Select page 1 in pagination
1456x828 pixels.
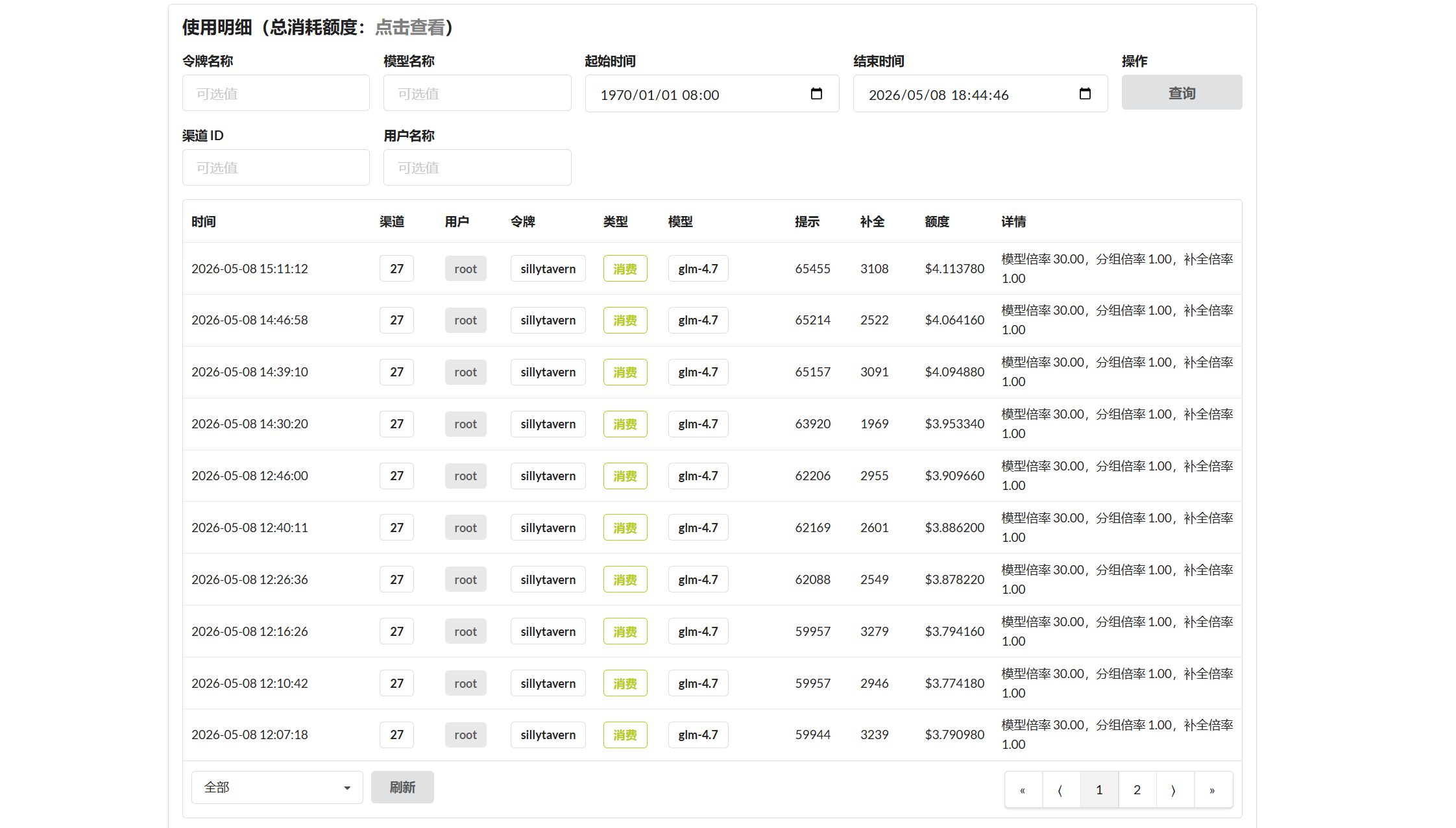[x=1099, y=790]
